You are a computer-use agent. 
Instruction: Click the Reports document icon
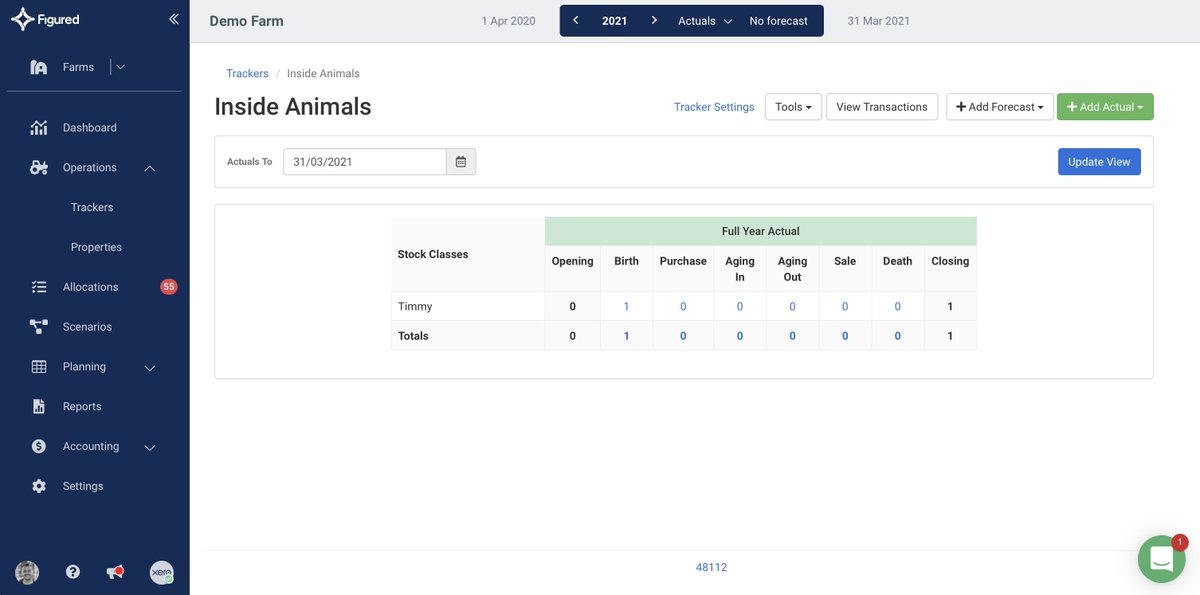(39, 407)
